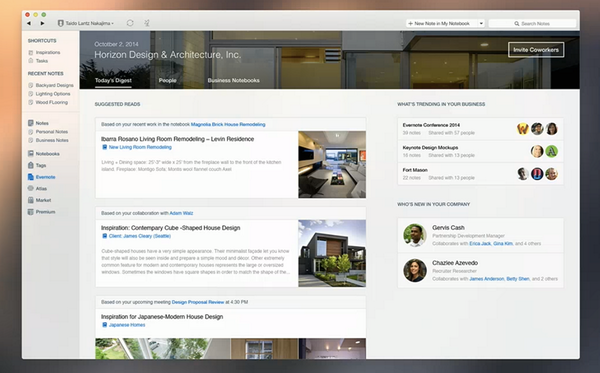Switch to Today's Digest tab
600x373 pixels.
(113, 80)
